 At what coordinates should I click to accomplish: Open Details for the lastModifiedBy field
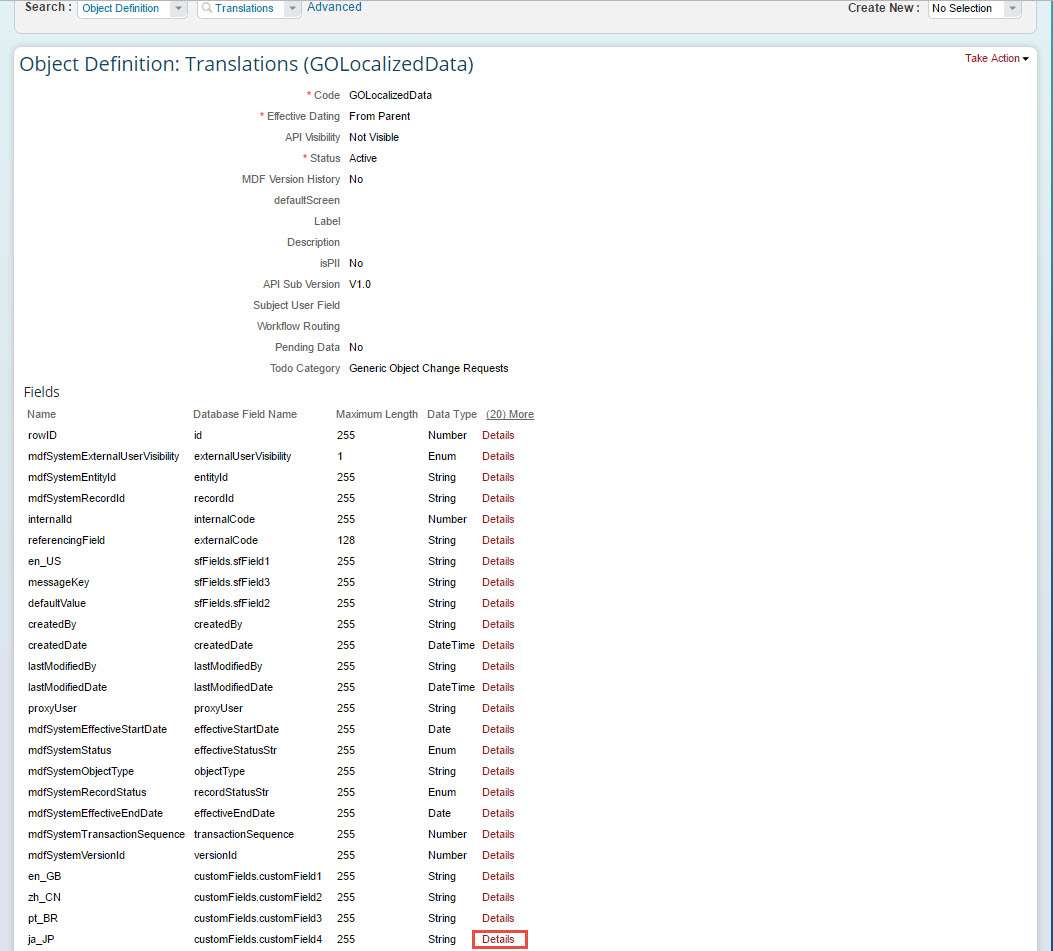(498, 666)
